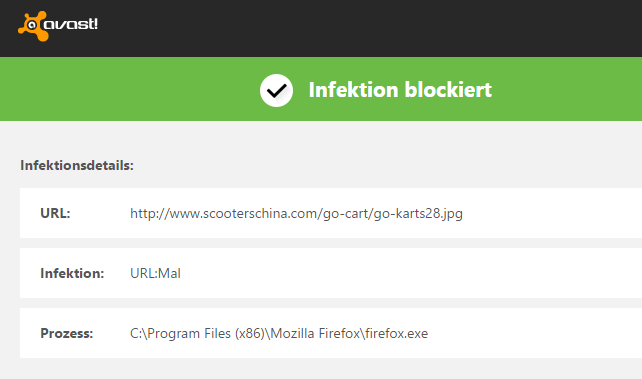Click the Program Files (x86) path segment
The image size is (642, 379).
tap(206, 334)
